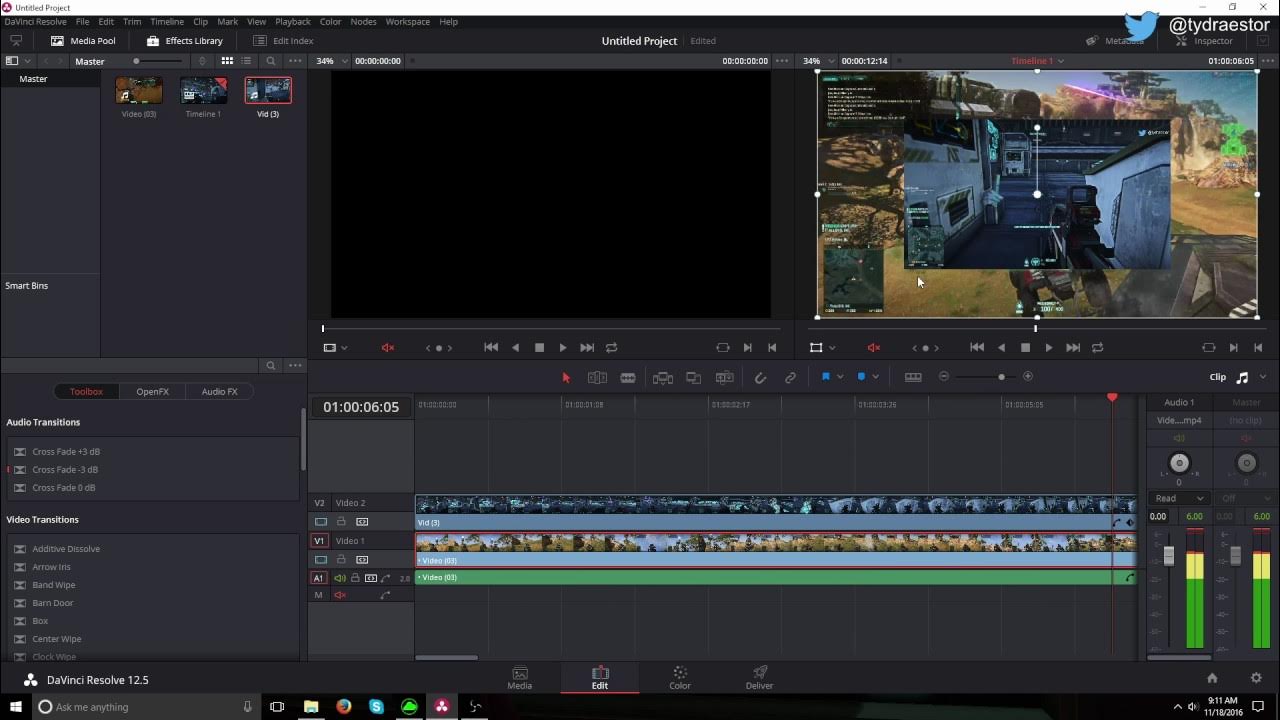Toggle Video 1 track enable icon
This screenshot has width=1280, height=720.
[x=321, y=560]
